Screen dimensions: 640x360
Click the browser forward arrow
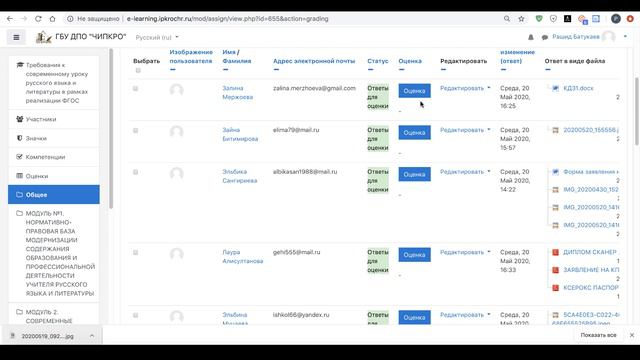click(24, 19)
